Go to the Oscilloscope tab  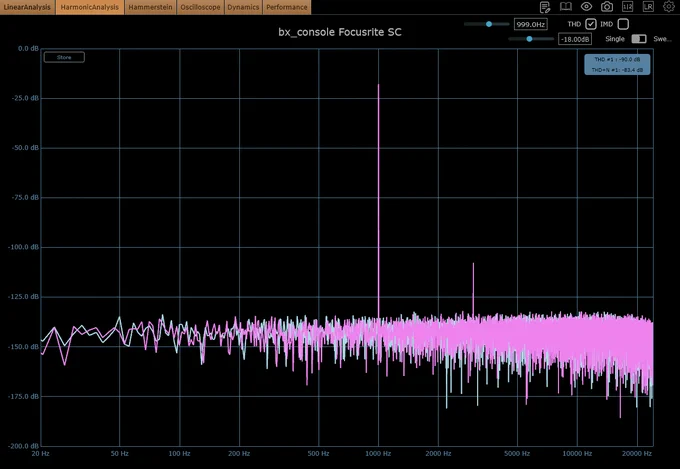200,7
